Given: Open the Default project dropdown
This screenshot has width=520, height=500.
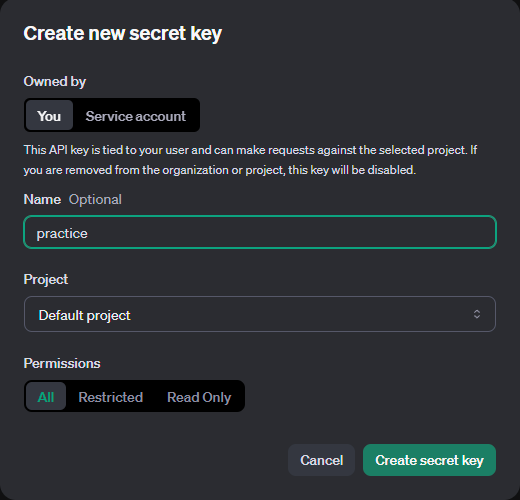Looking at the screenshot, I should click(260, 314).
